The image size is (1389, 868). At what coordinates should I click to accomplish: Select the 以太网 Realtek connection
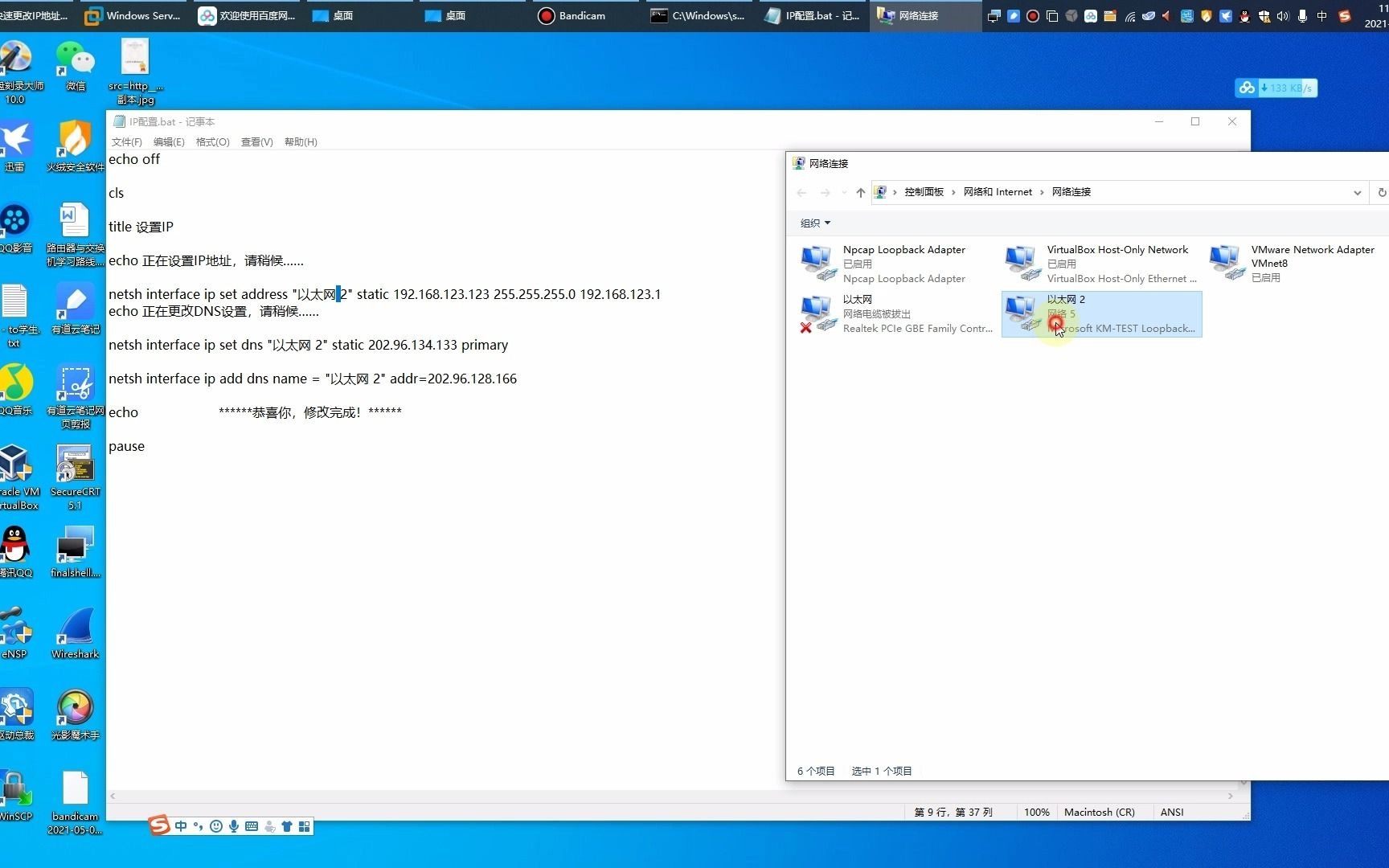[897, 314]
